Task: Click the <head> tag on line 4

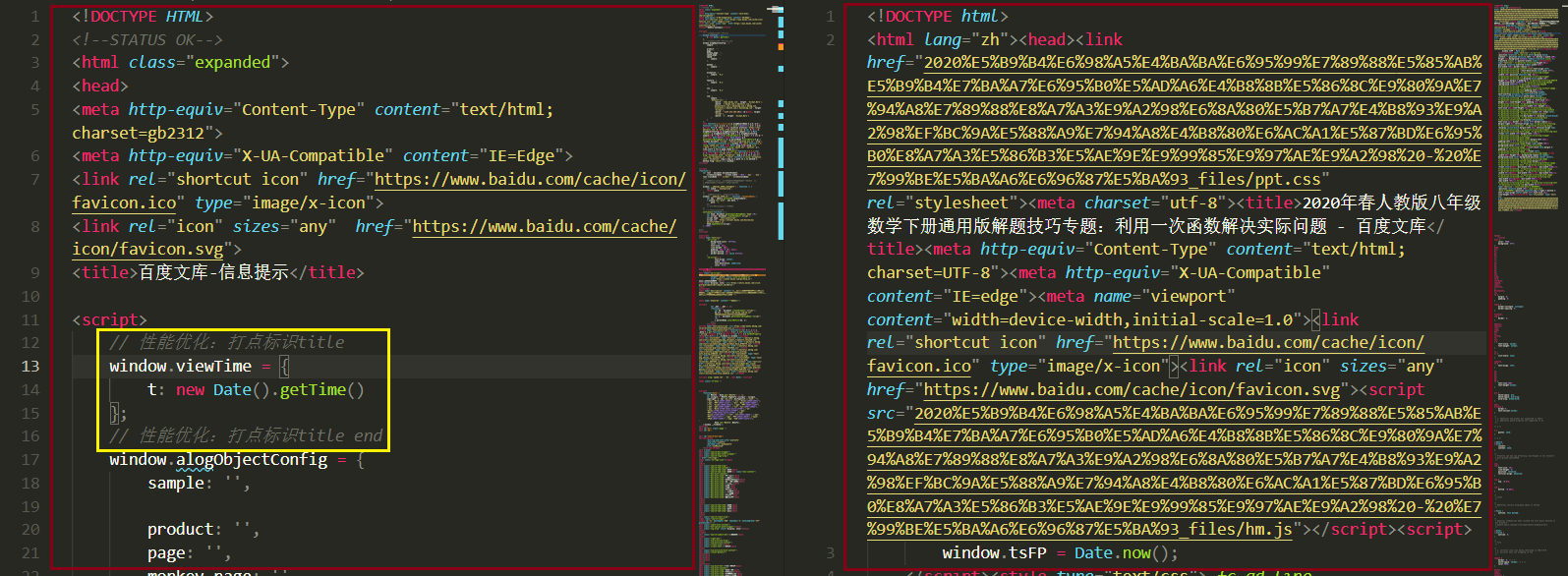Action: 100,86
